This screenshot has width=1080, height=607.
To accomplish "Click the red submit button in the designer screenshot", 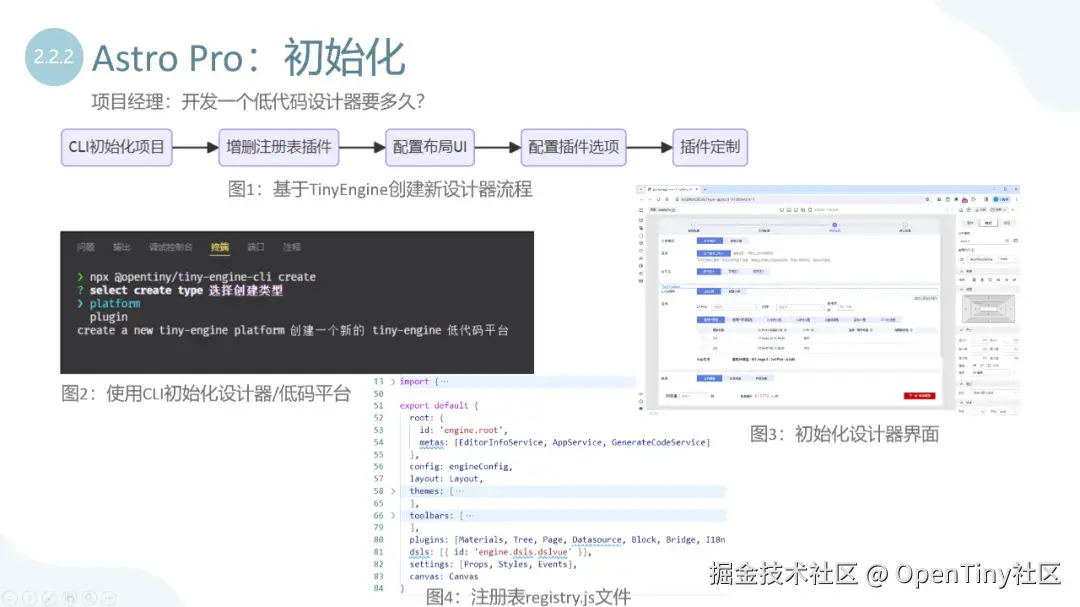I will point(920,395).
